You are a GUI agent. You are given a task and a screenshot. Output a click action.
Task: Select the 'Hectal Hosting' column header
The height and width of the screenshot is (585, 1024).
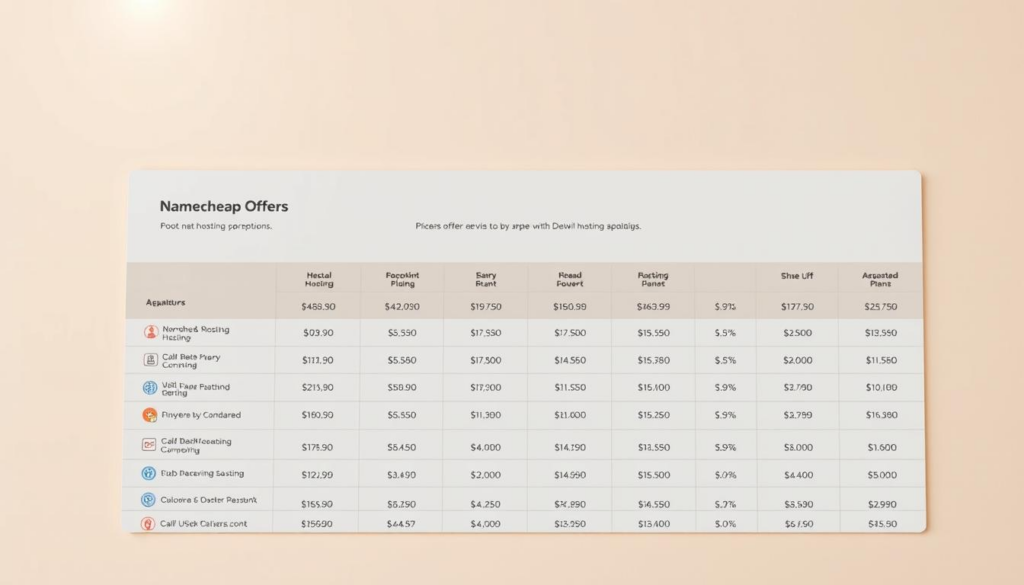click(319, 279)
